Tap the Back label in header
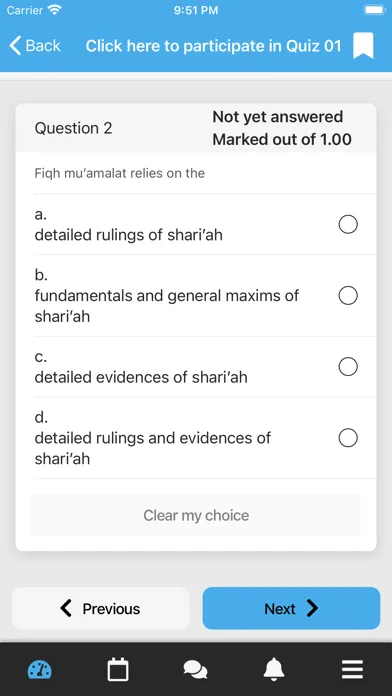This screenshot has width=392, height=696. coord(43,46)
